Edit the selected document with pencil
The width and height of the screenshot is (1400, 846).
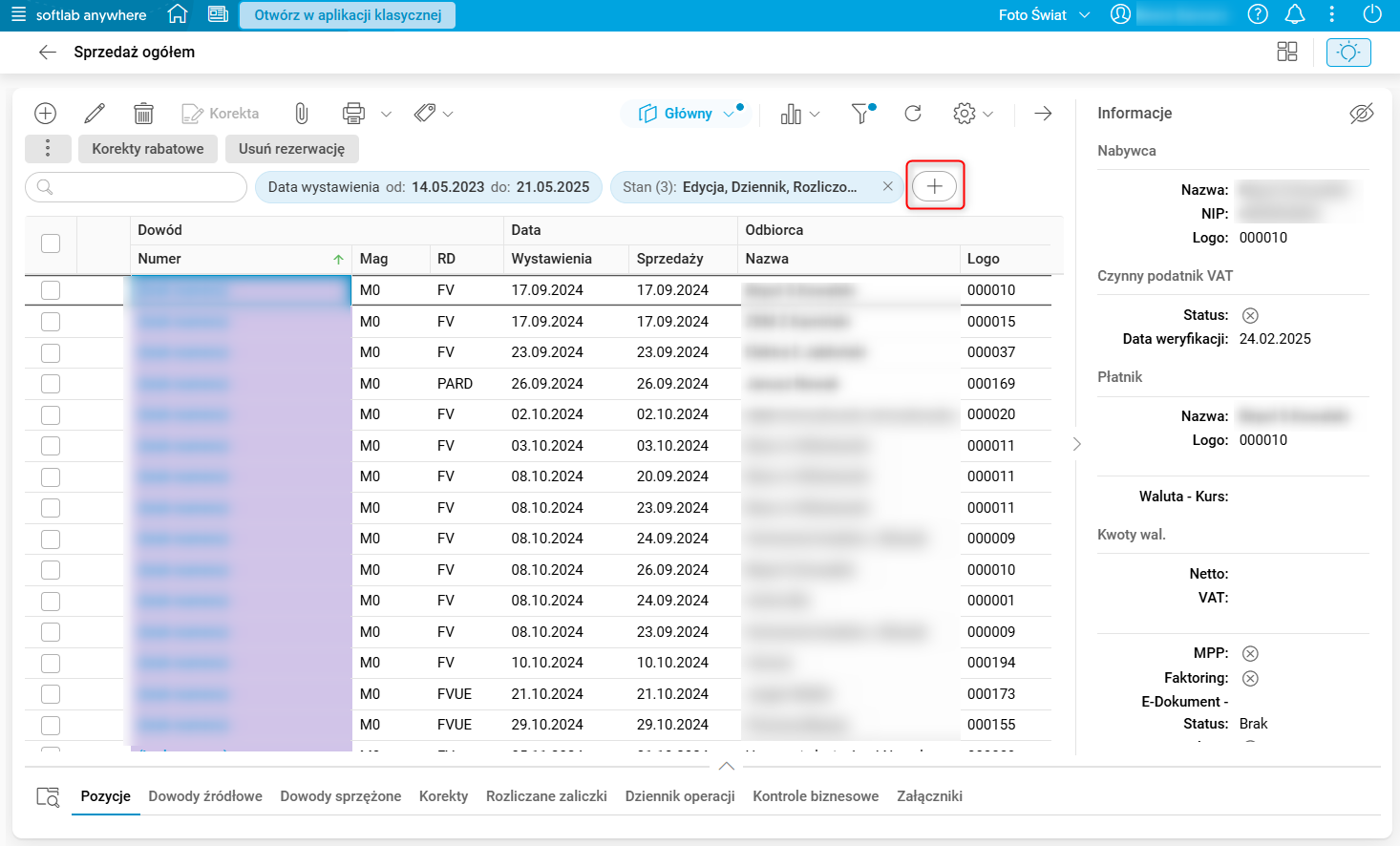point(95,114)
